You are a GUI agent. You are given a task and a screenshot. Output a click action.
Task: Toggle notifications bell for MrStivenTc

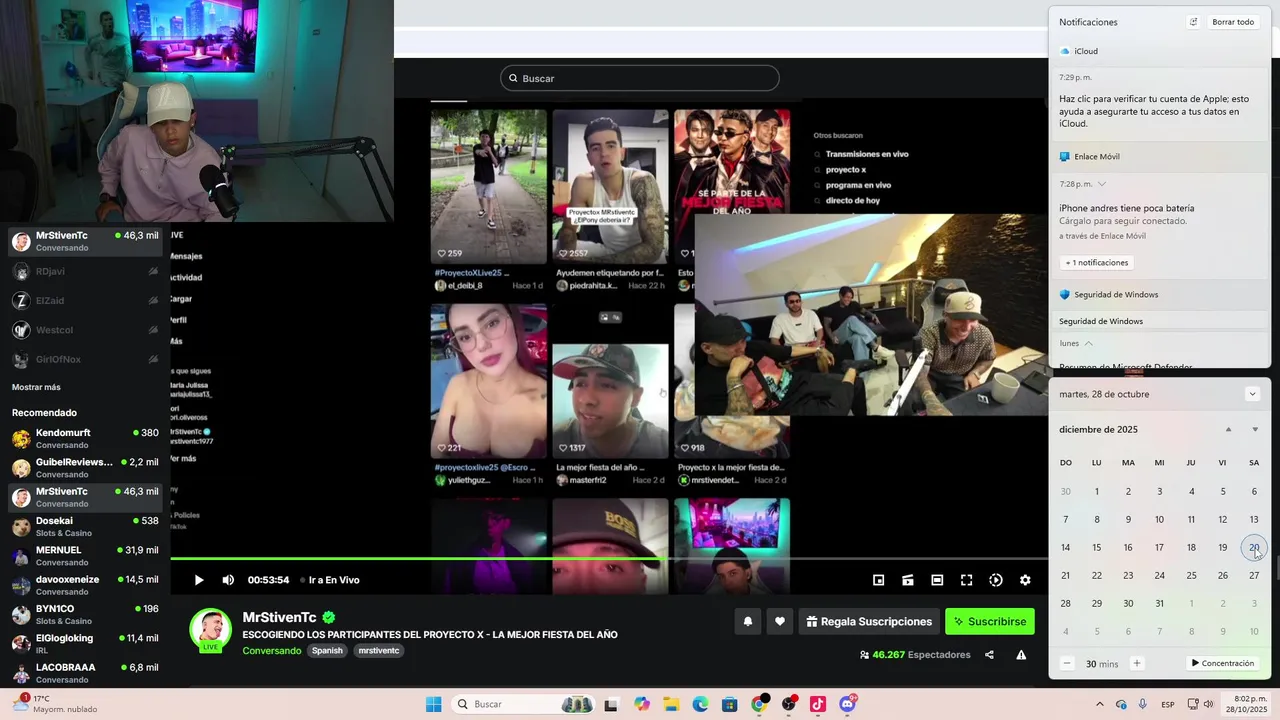(747, 621)
